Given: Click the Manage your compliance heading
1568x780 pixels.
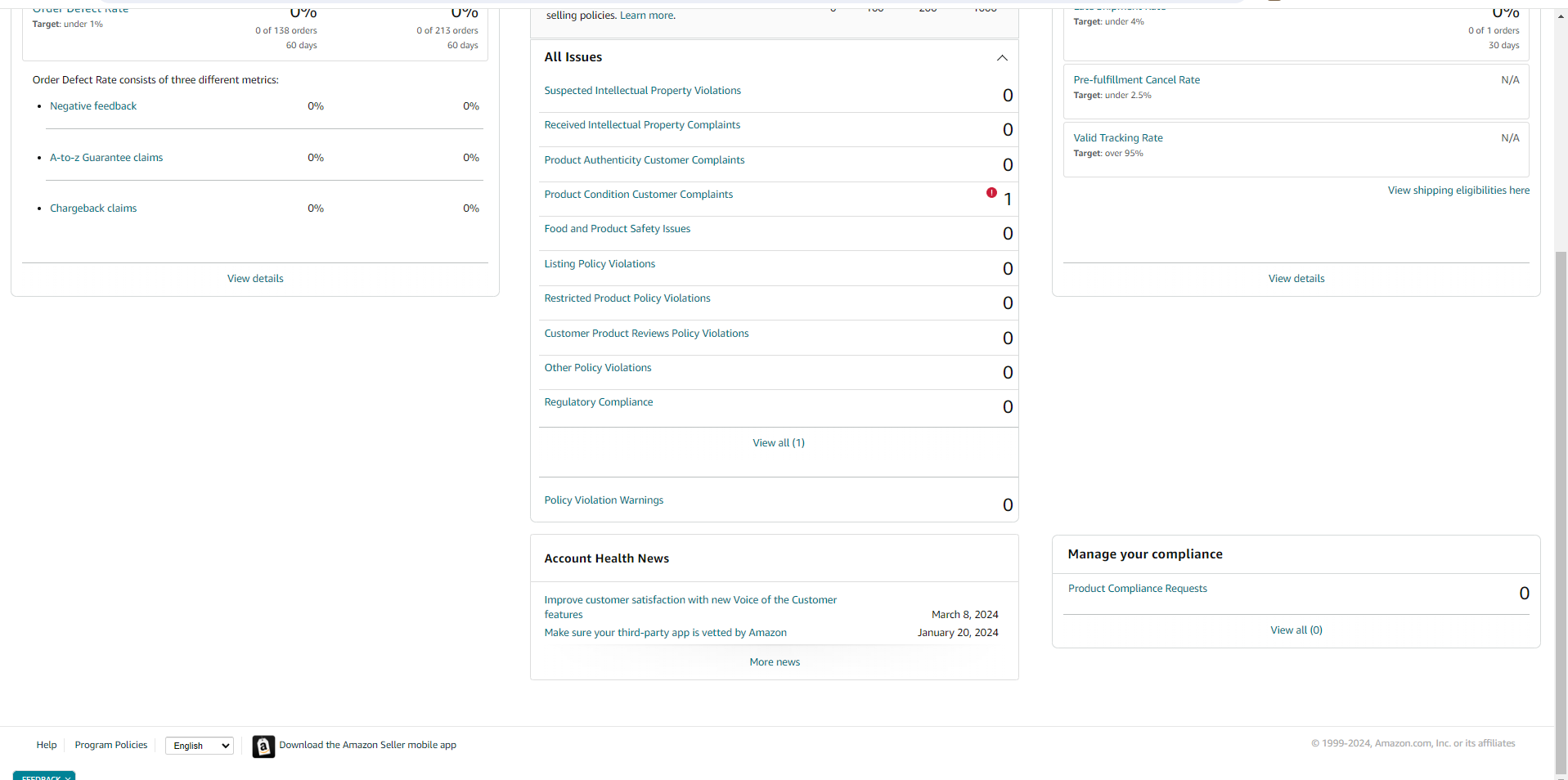Looking at the screenshot, I should (1145, 554).
